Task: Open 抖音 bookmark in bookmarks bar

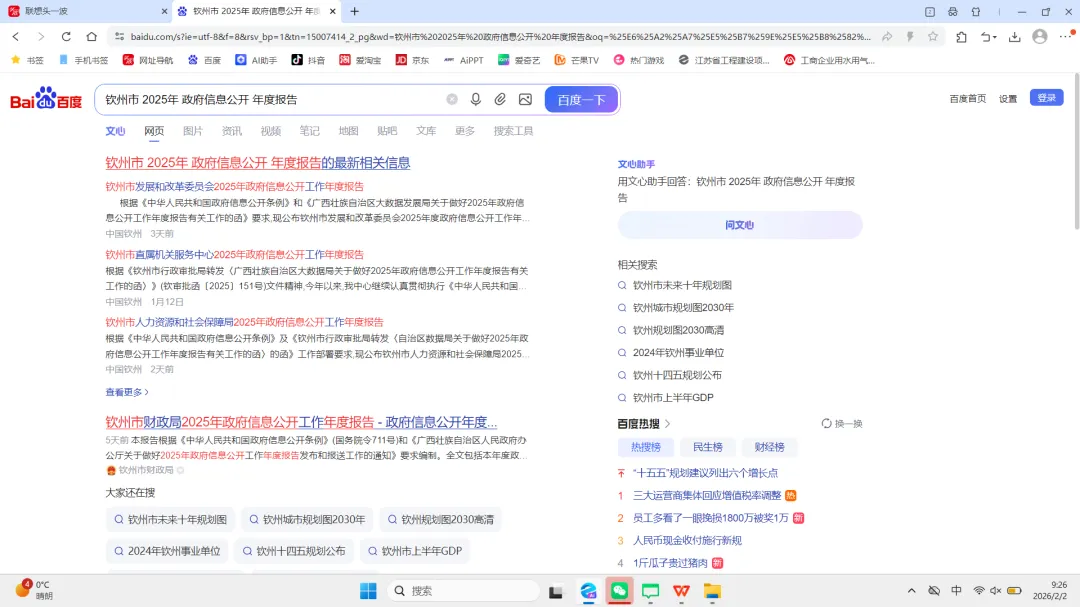Action: 308,60
